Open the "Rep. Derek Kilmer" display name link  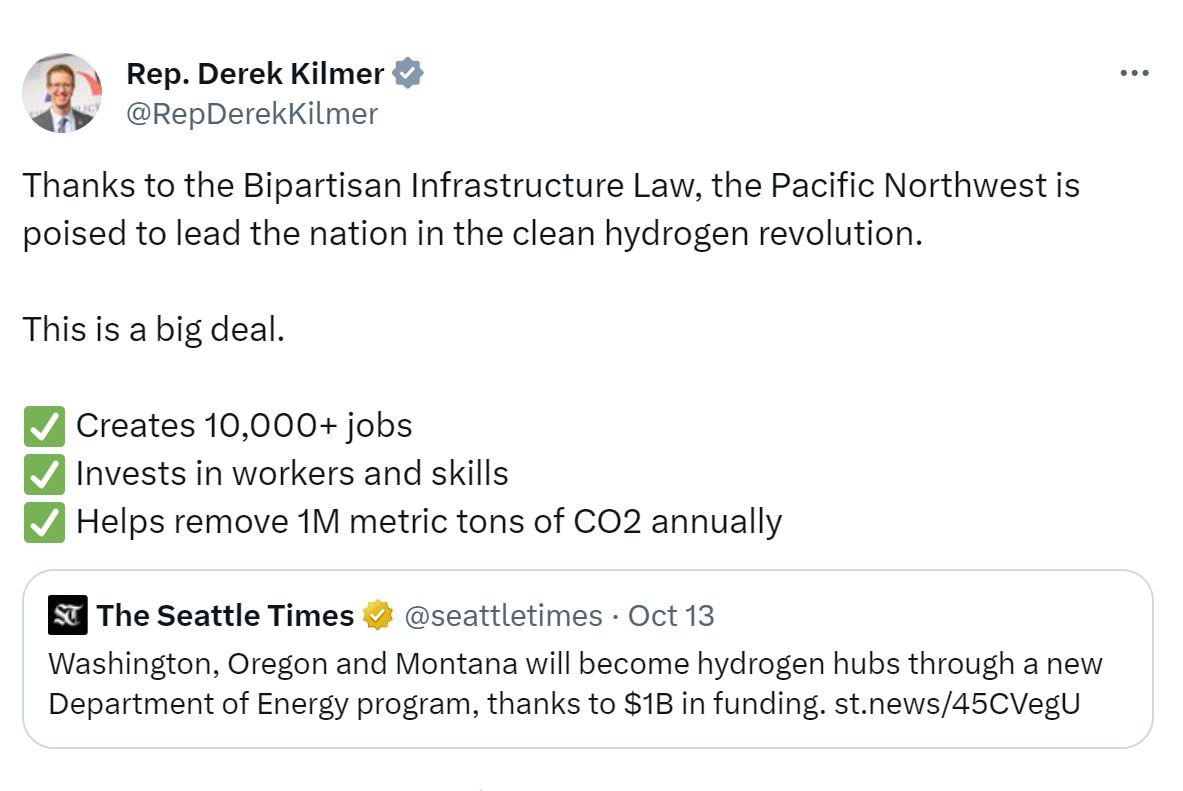click(x=255, y=73)
